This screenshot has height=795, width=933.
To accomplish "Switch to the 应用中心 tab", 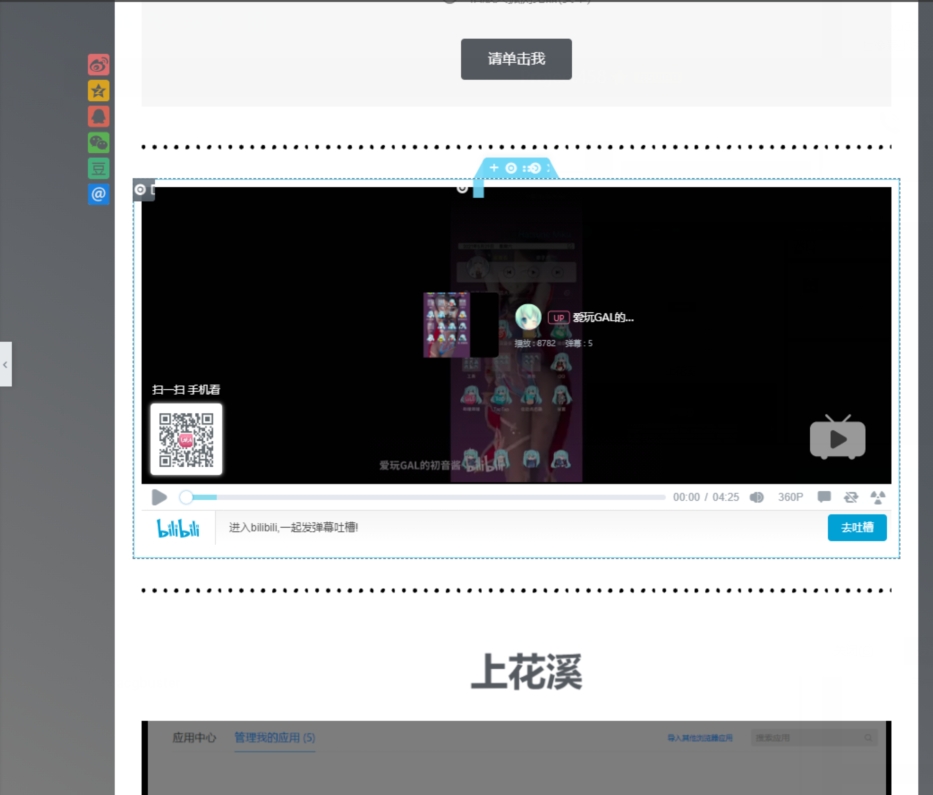I will click(194, 737).
